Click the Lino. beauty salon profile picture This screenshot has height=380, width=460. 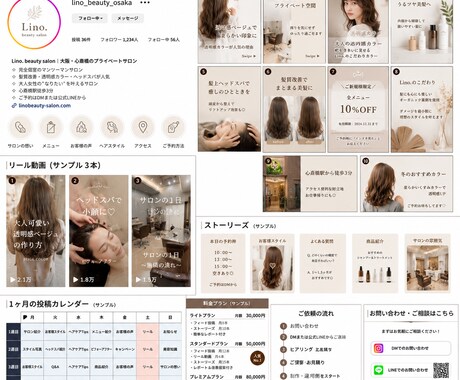pos(34,23)
